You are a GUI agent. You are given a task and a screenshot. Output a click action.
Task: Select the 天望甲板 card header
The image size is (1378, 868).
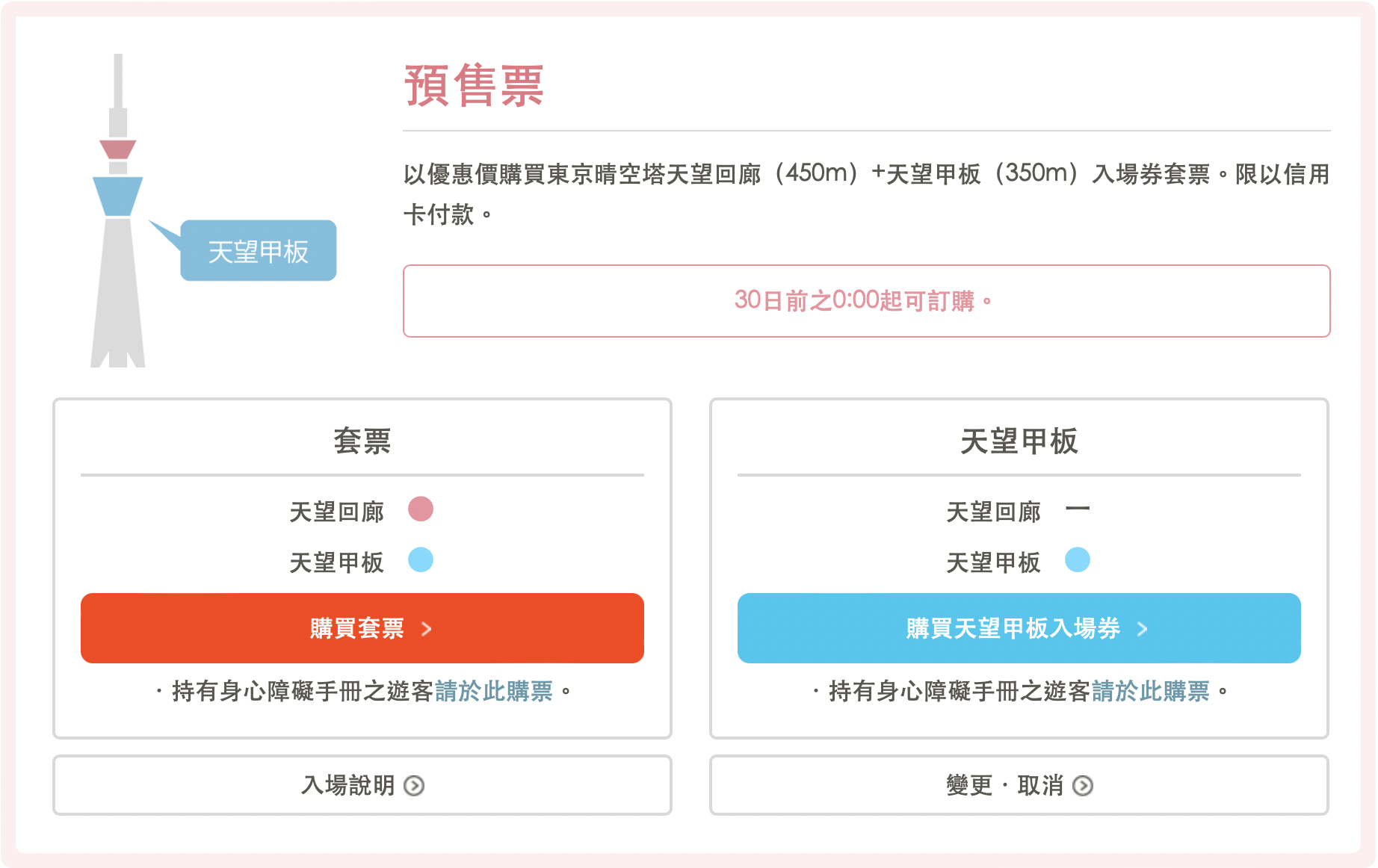point(1018,440)
